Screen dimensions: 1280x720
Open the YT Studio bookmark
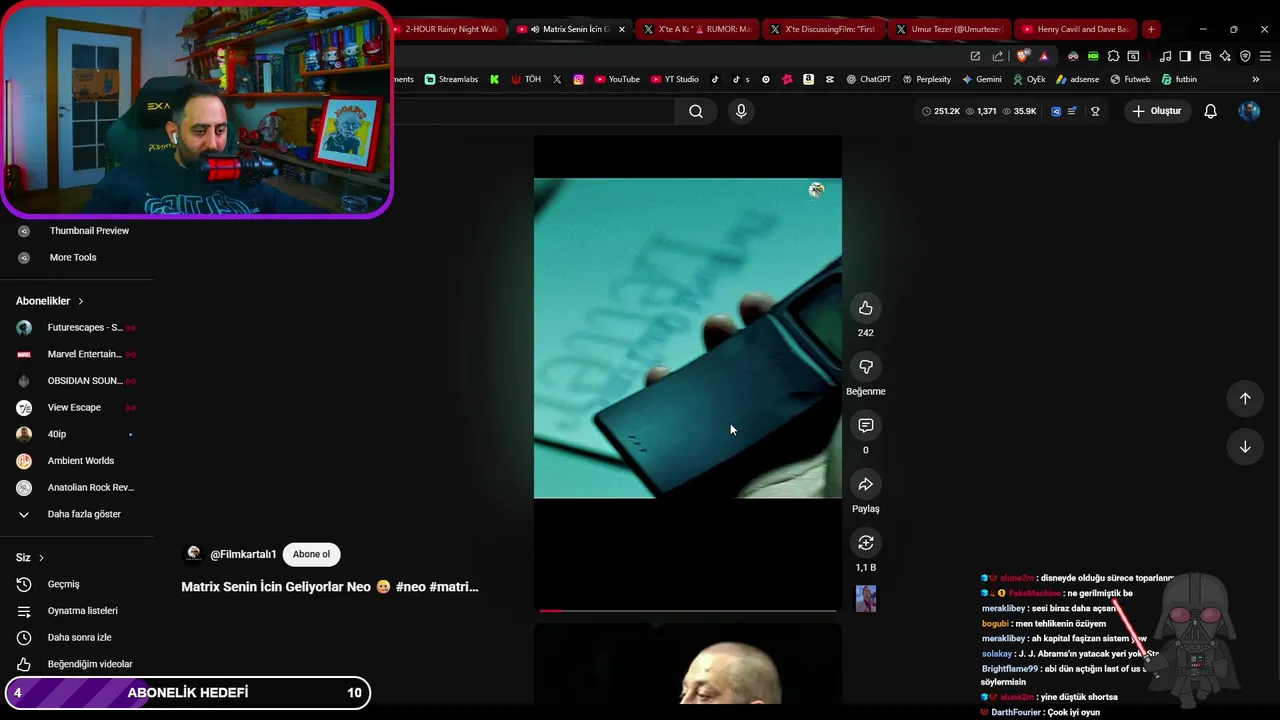[x=675, y=79]
